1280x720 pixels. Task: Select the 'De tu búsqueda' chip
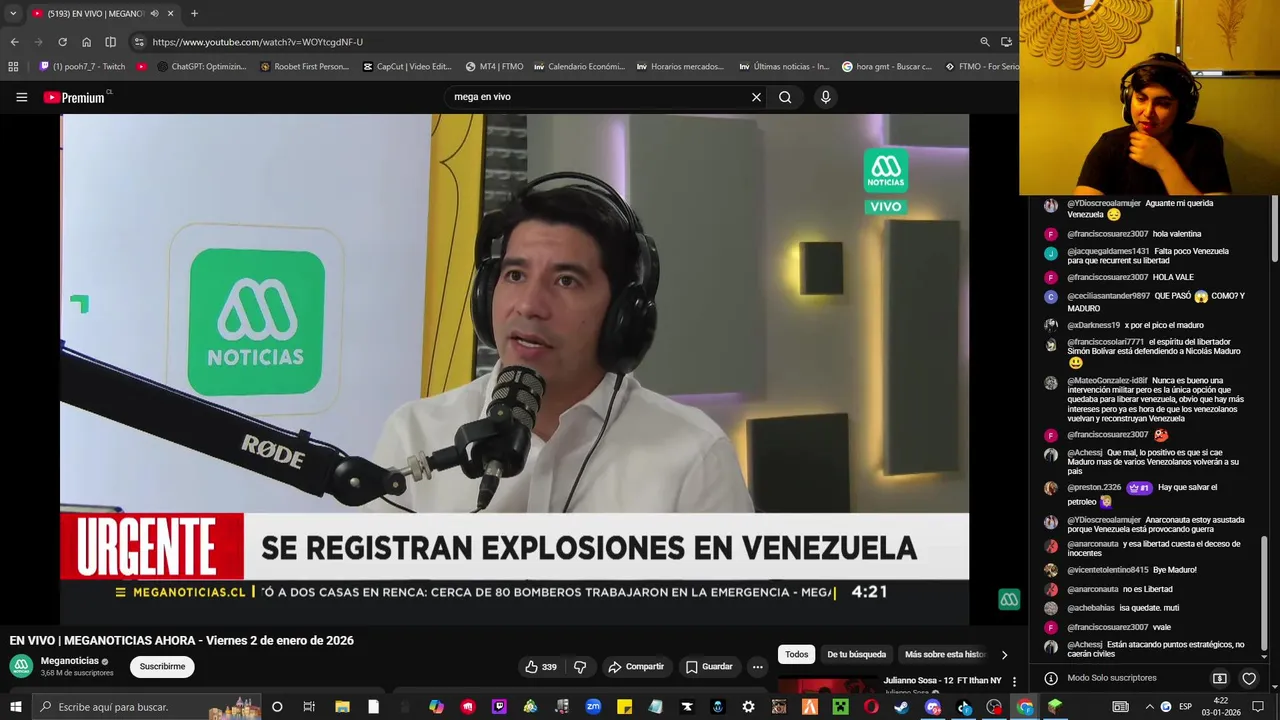(x=856, y=654)
